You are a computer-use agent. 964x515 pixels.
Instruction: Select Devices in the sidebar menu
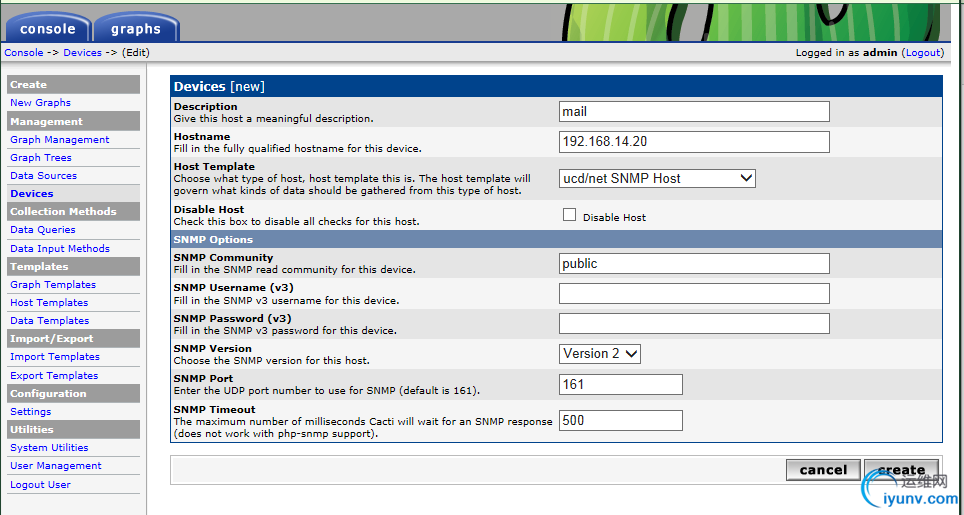coord(32,194)
